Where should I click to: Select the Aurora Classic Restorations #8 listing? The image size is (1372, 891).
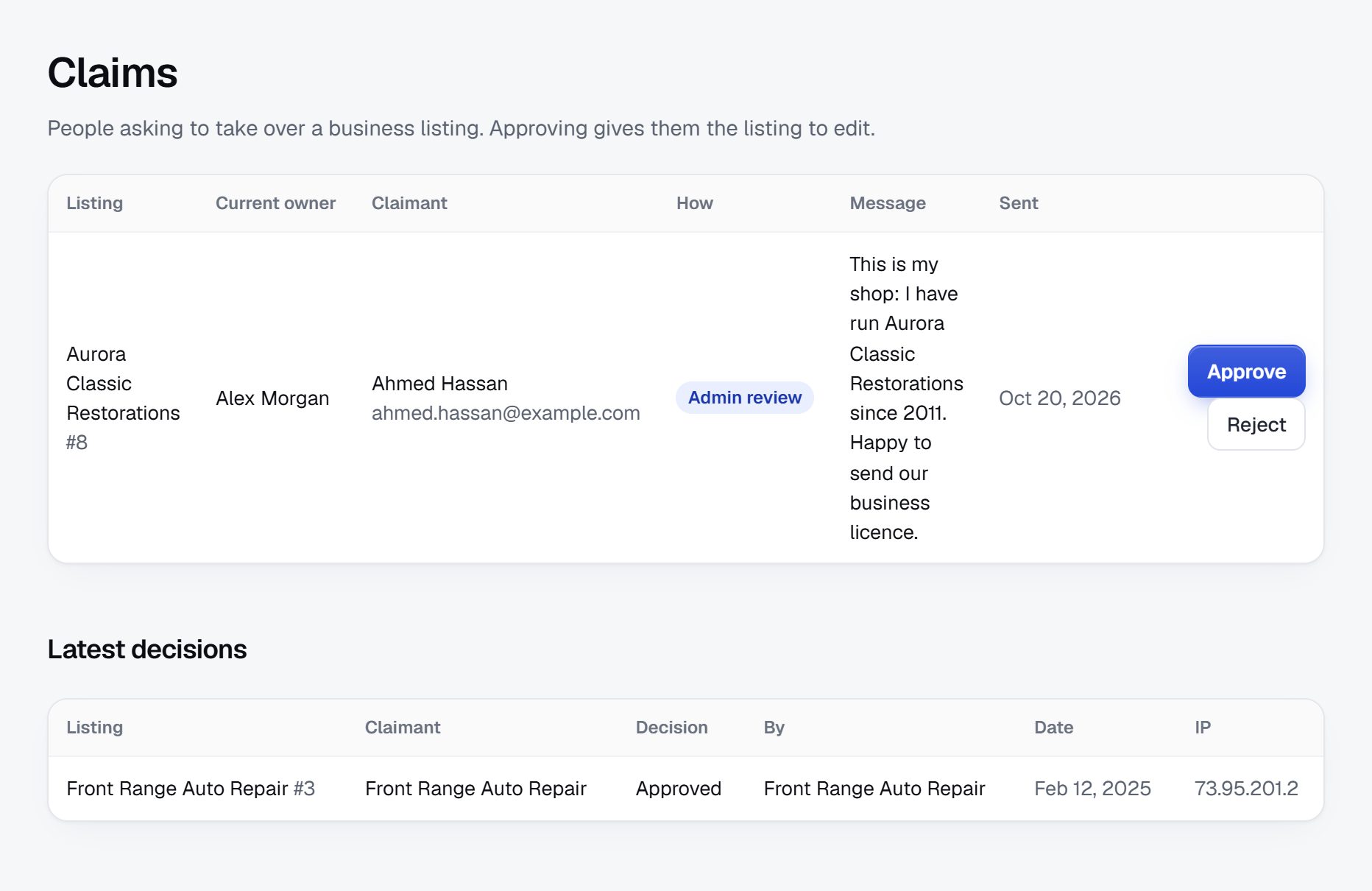(x=123, y=398)
